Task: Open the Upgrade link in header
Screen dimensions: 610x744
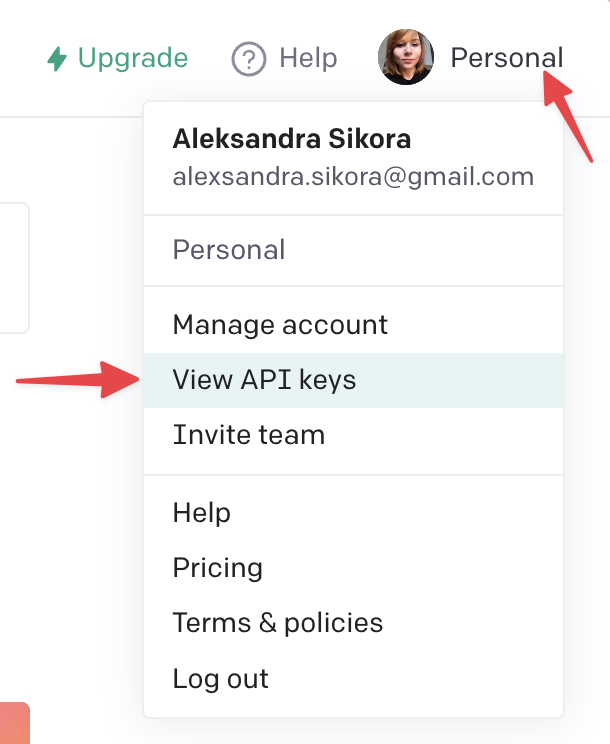Action: (132, 58)
